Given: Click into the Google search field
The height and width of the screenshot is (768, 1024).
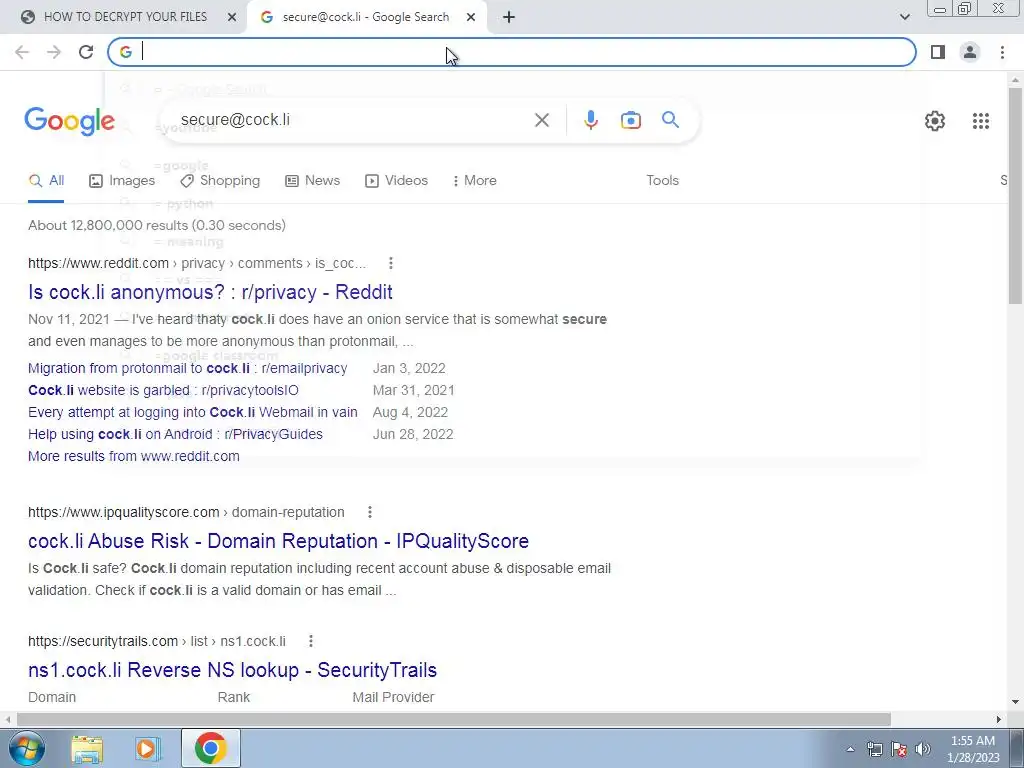Looking at the screenshot, I should click(x=353, y=120).
